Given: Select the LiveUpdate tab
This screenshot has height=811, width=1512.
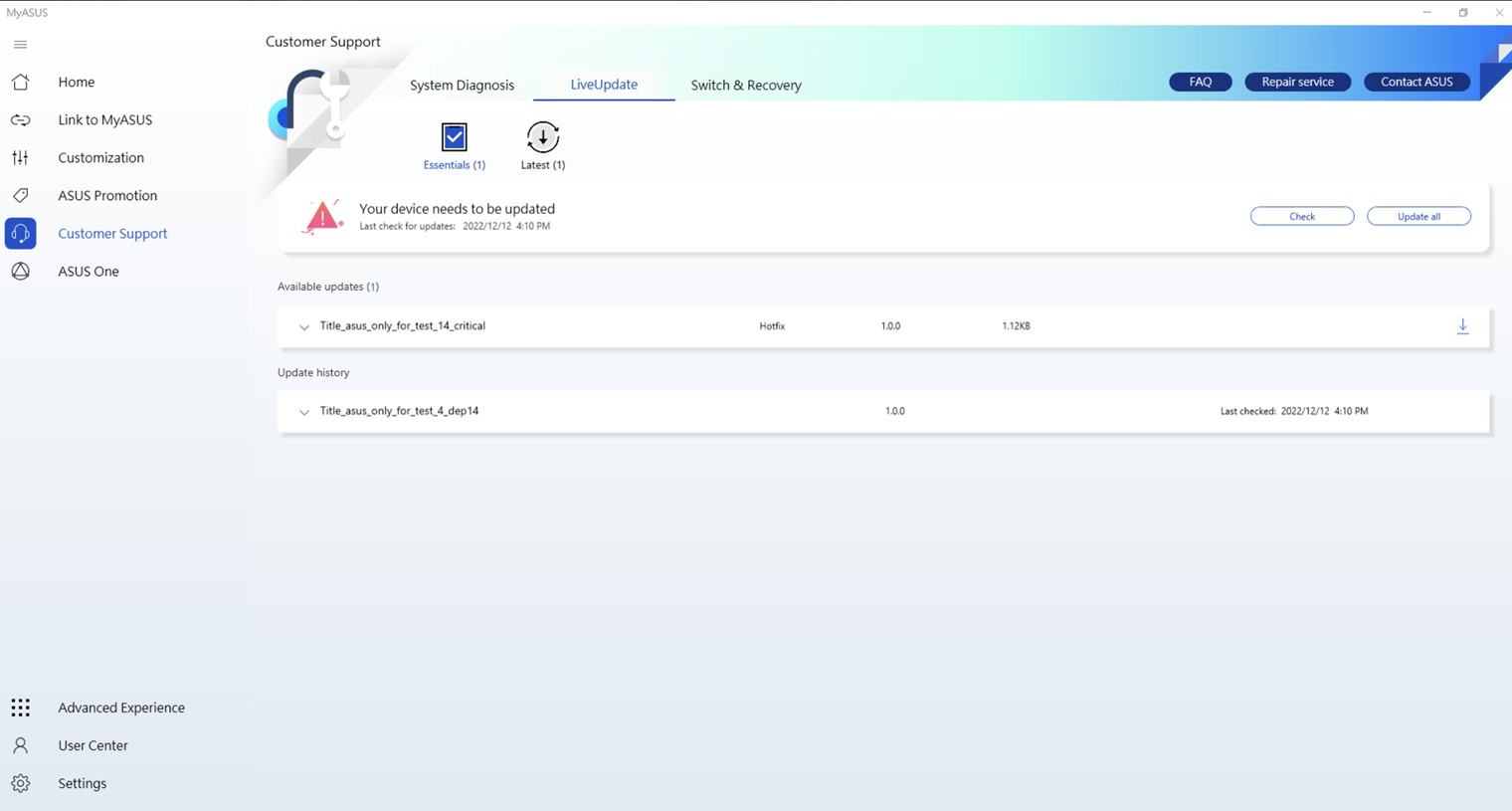Looking at the screenshot, I should click(x=604, y=85).
